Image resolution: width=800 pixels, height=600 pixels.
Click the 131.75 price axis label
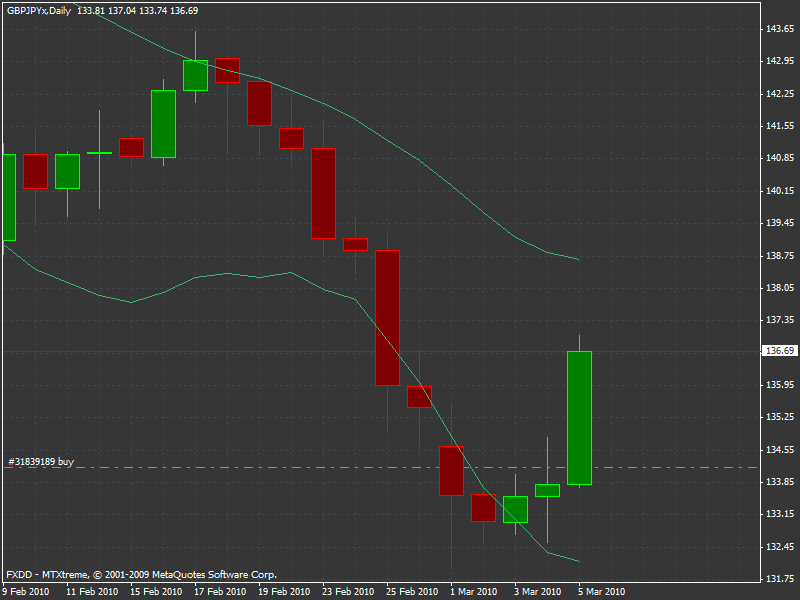pyautogui.click(x=778, y=578)
